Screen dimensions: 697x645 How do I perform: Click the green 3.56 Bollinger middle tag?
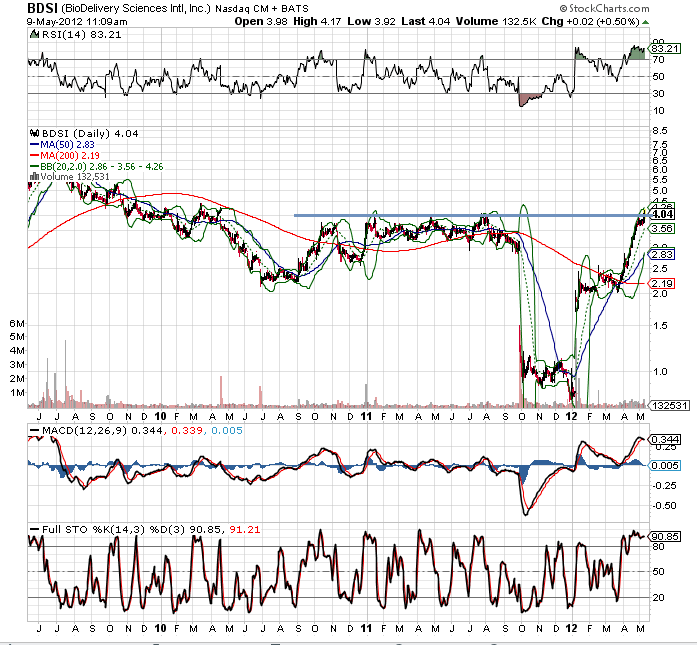click(x=662, y=228)
